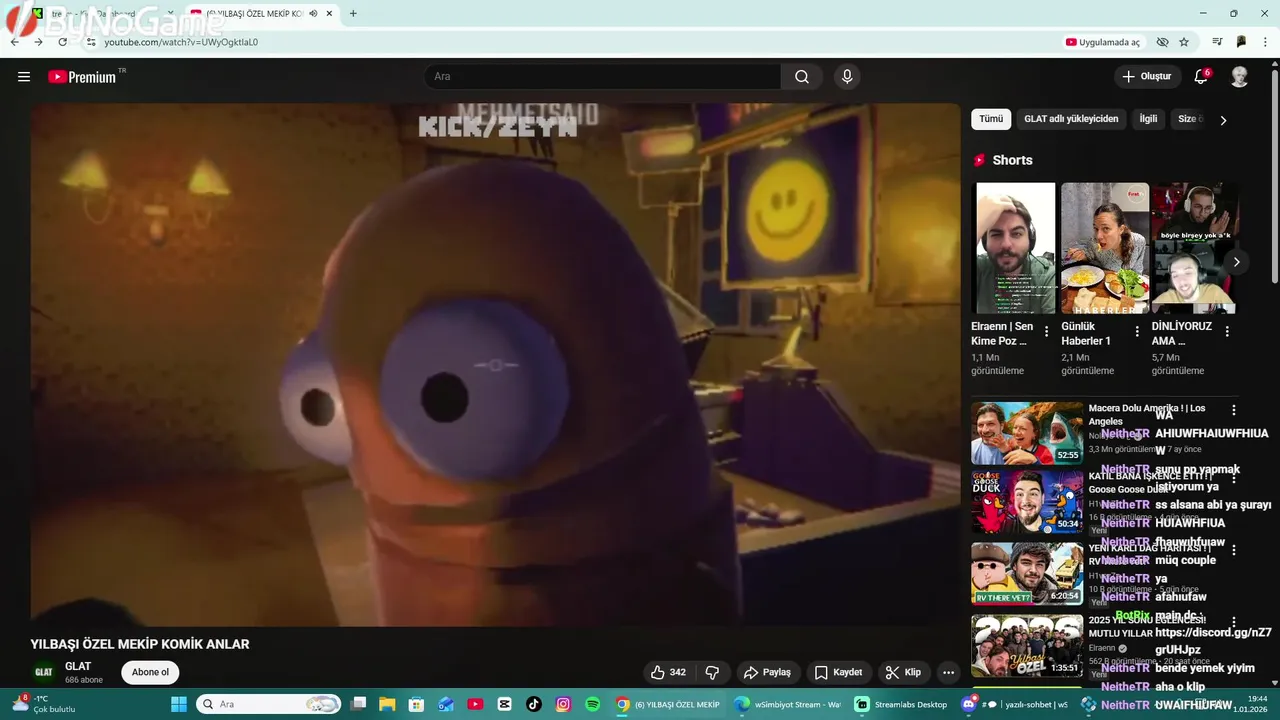Screen dimensions: 1280x720
Task: Open more actions three-dot menu under video
Action: click(949, 672)
